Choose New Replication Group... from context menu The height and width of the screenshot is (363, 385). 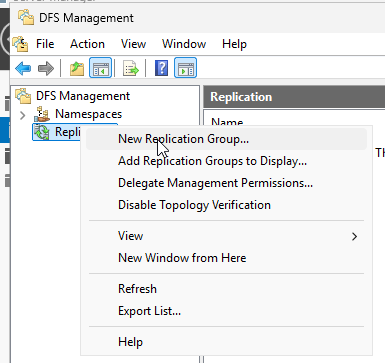pyautogui.click(x=226, y=139)
